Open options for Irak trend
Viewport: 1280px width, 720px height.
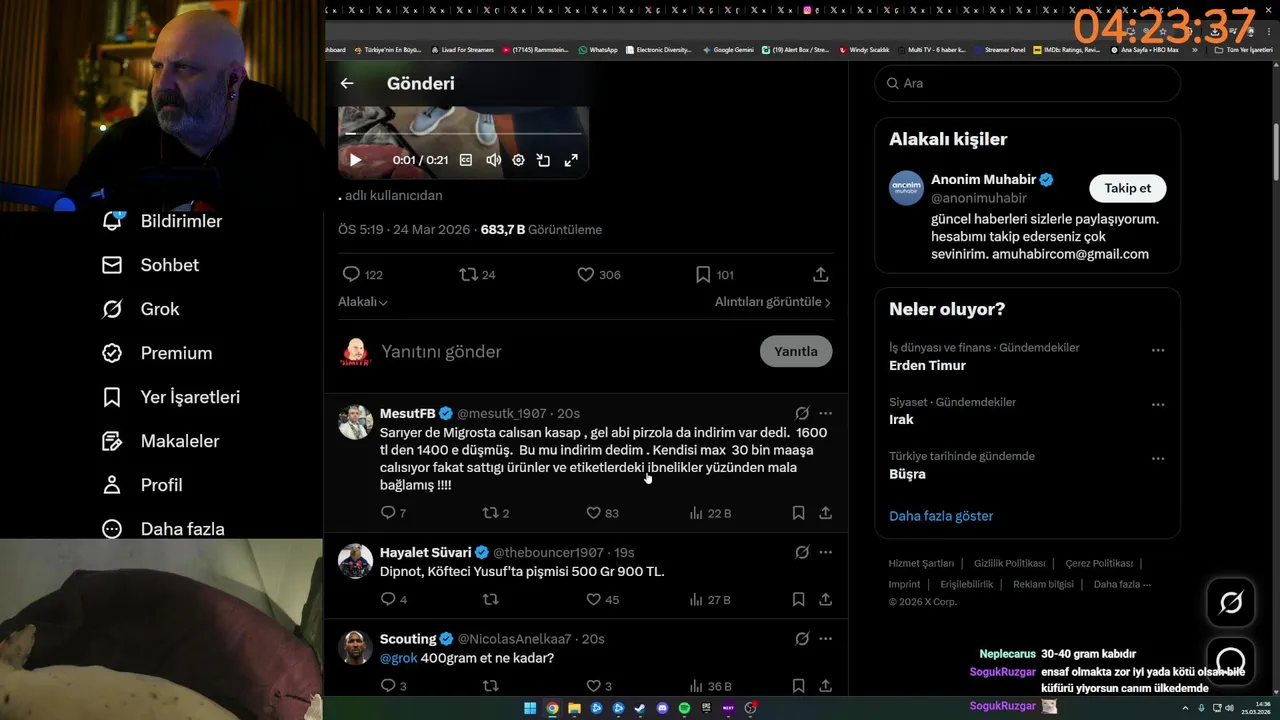1158,405
